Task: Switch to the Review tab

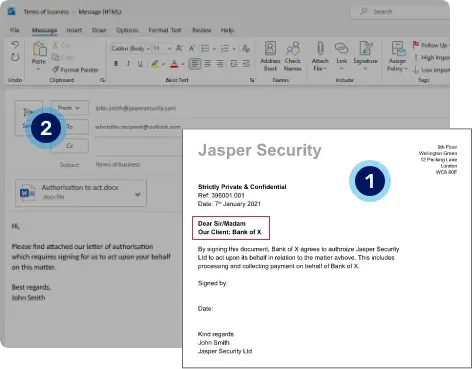Action: [202, 30]
